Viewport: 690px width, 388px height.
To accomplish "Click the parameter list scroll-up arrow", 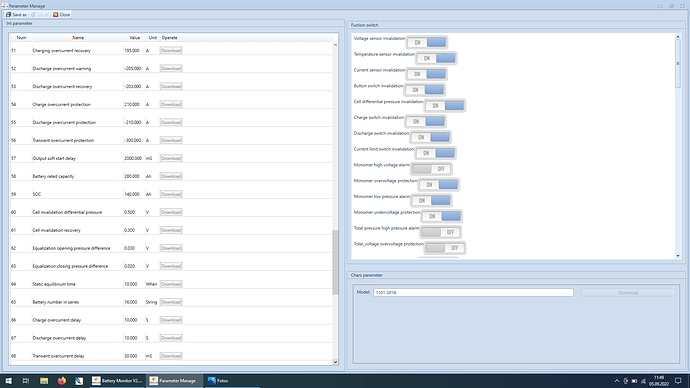I will (335, 45).
